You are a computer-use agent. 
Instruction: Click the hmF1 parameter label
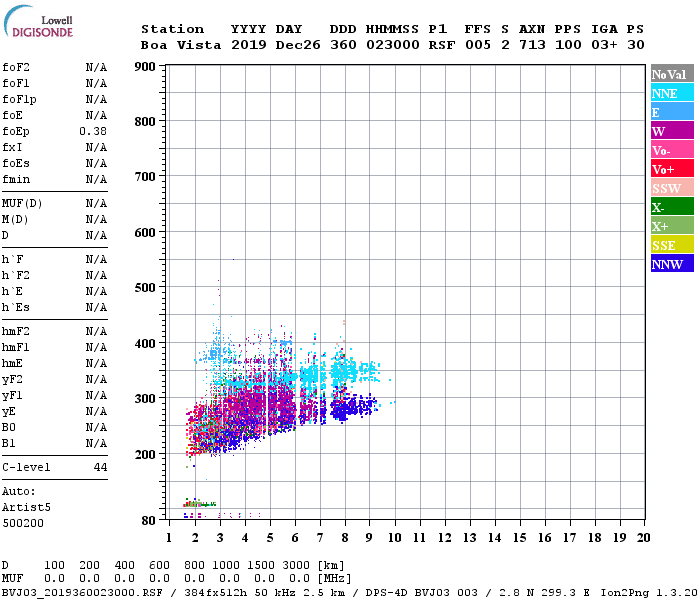click(x=16, y=347)
